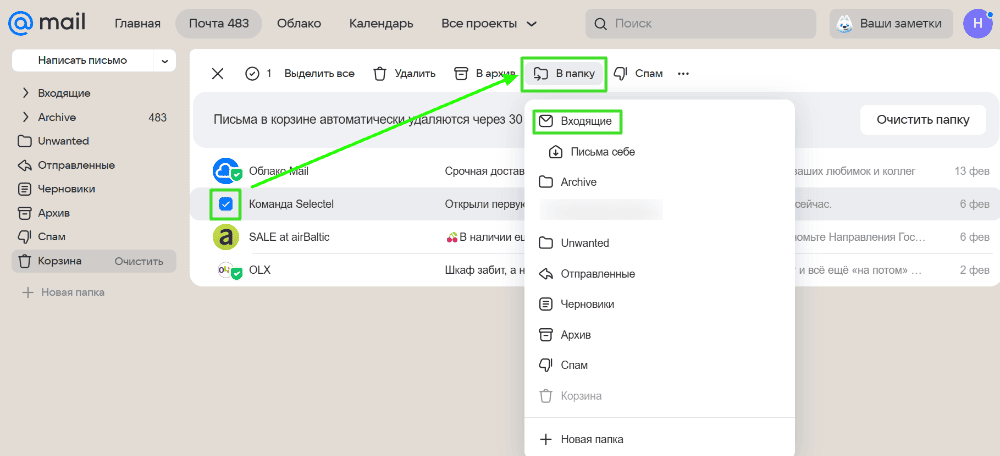Open Ваши заметки button
The image size is (1000, 456).
[x=891, y=24]
